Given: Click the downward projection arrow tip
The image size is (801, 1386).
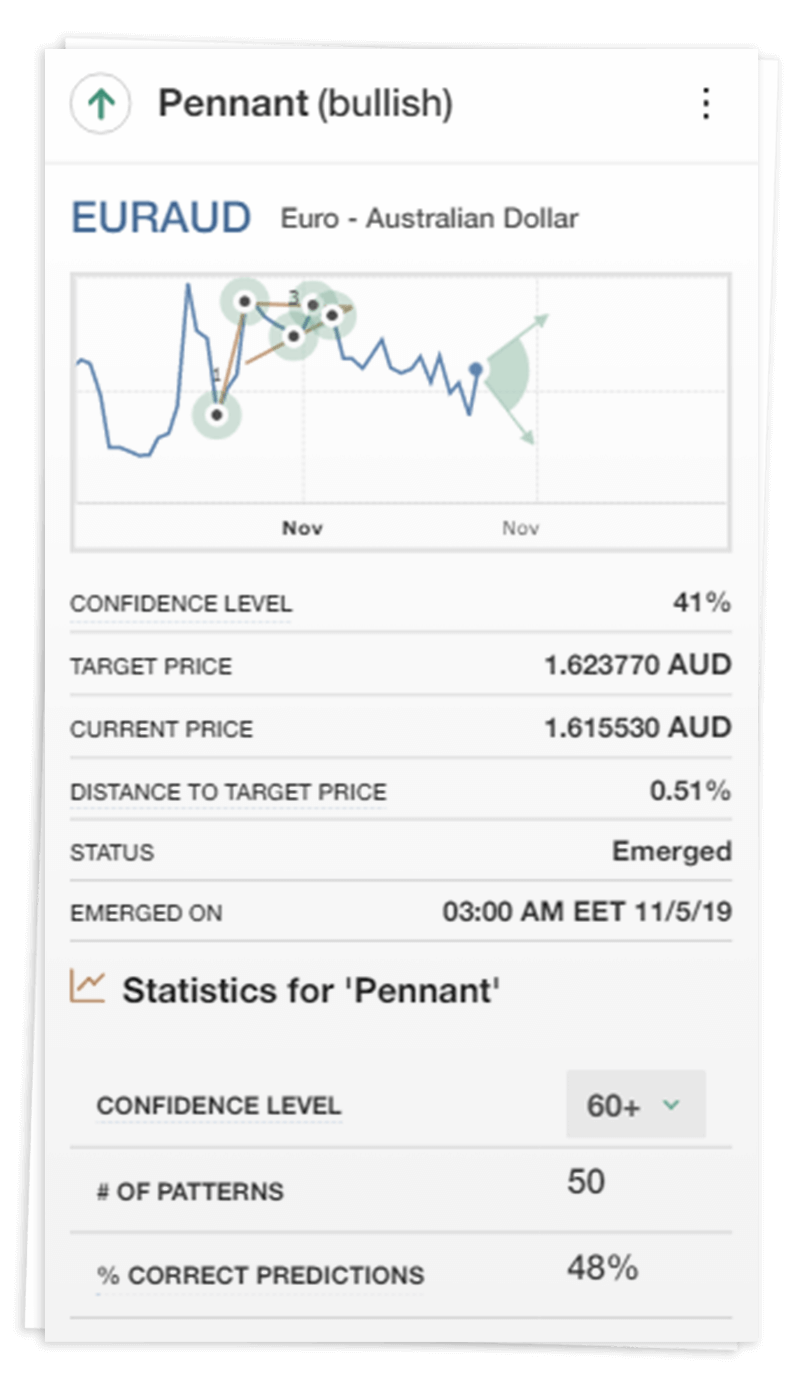Looking at the screenshot, I should coord(530,439).
